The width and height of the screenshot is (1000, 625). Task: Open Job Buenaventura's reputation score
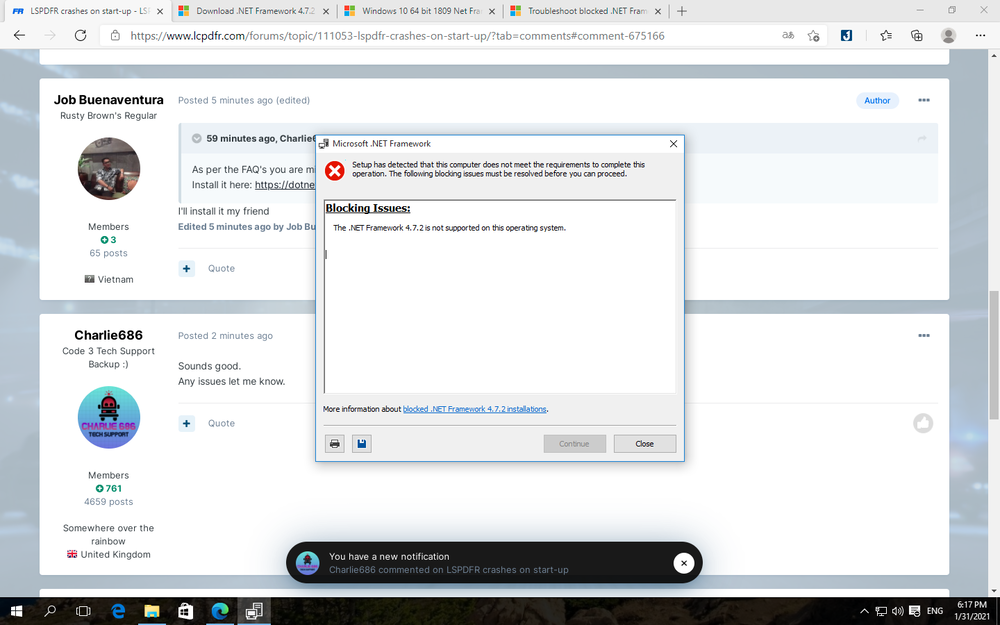108,240
